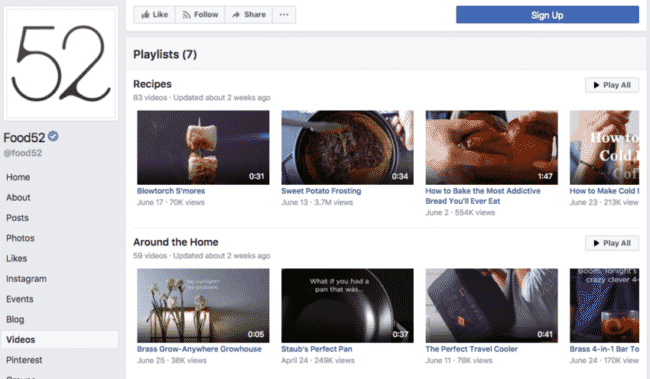Click the June 11 · 78K views text

pyautogui.click(x=459, y=361)
